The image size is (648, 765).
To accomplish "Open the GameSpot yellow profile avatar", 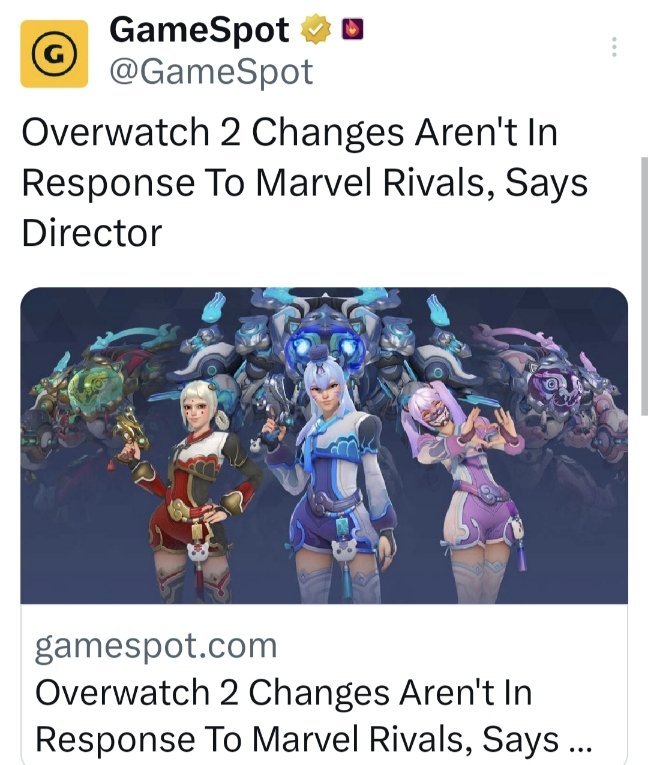I will (54, 54).
